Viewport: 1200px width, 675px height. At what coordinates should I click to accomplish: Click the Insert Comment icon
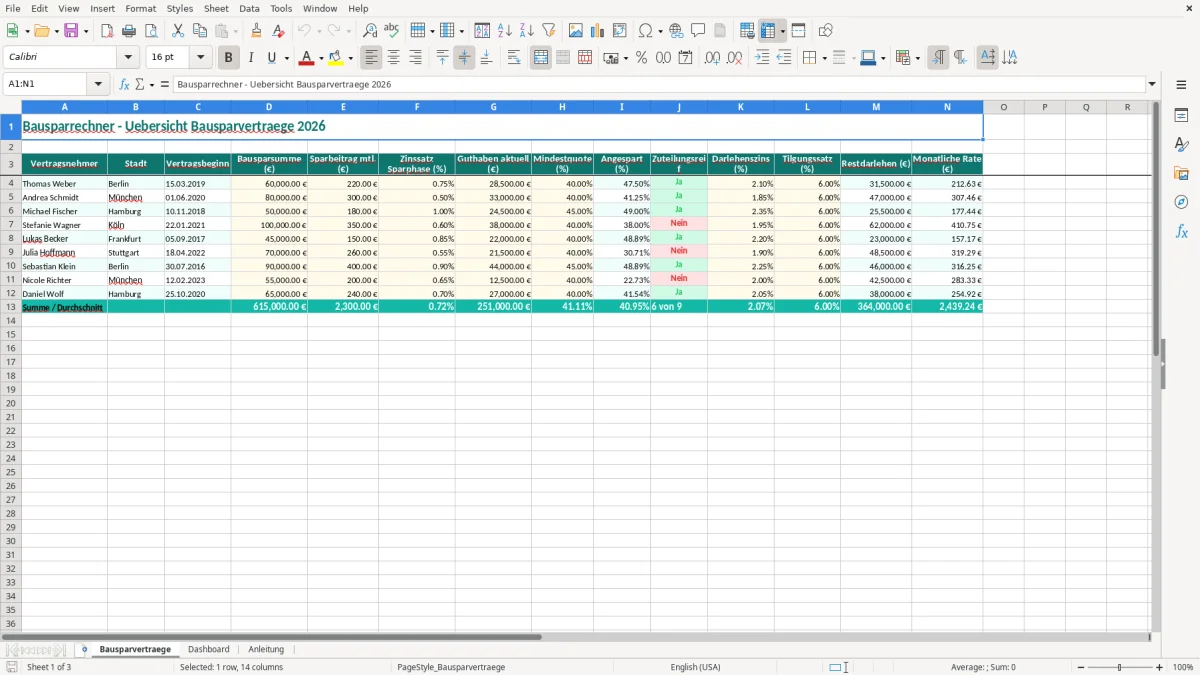698,31
